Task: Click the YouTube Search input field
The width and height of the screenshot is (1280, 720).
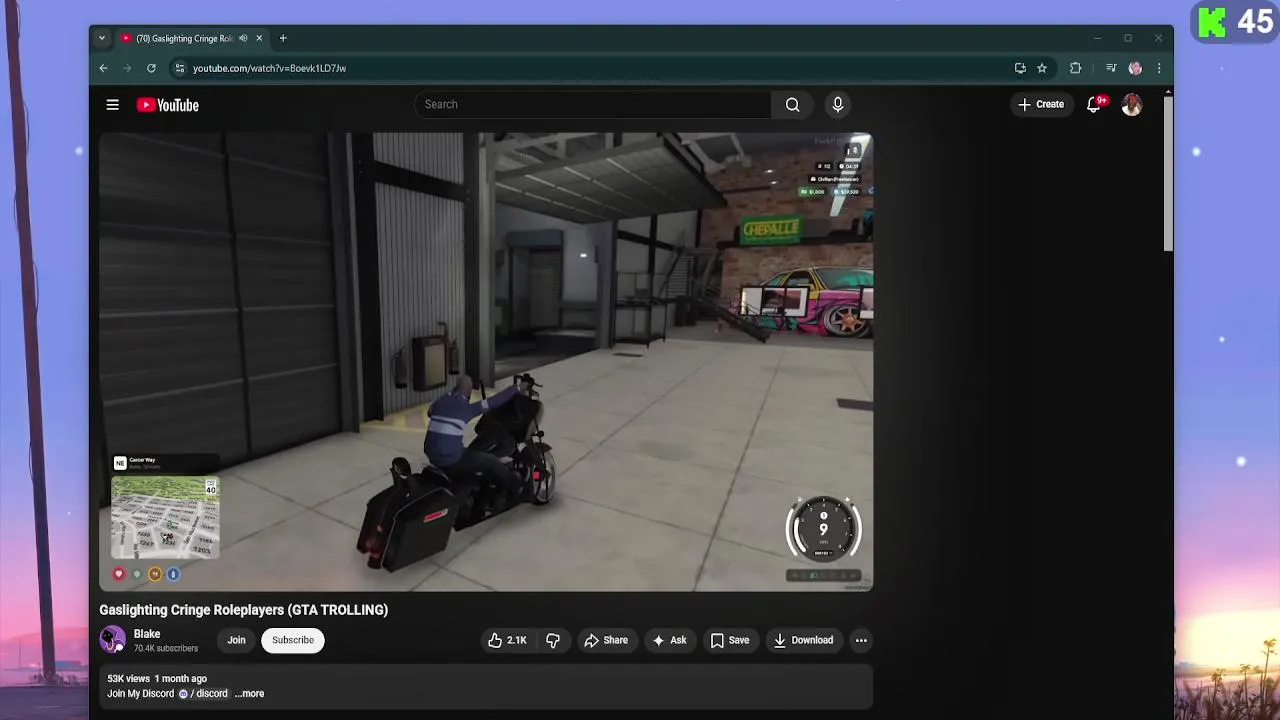Action: (x=593, y=104)
